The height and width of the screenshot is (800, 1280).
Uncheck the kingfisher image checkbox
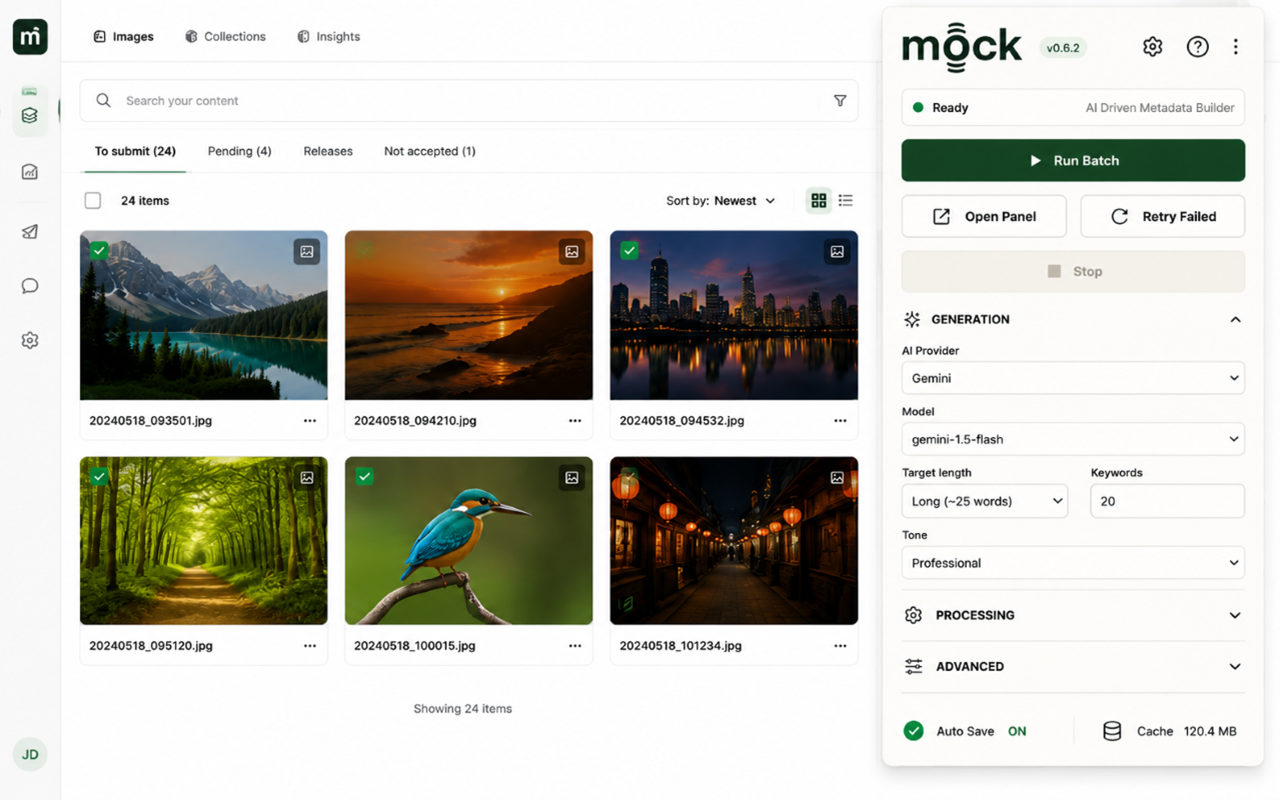coord(365,477)
